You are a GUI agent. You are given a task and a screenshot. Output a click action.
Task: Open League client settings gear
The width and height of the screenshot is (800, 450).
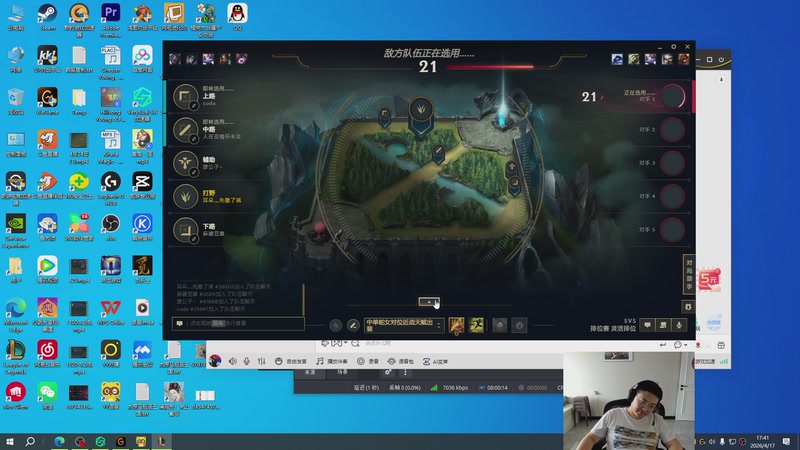[673, 46]
